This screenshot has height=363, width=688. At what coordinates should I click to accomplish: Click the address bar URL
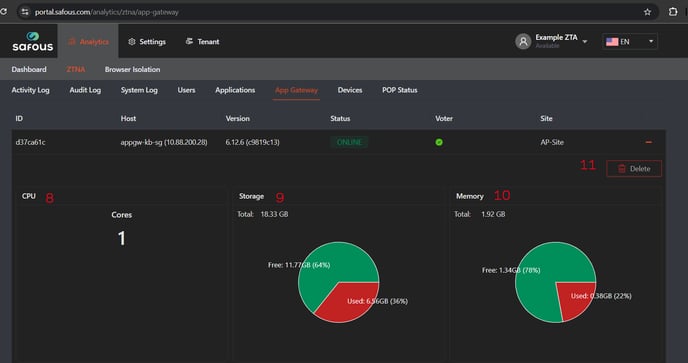tap(107, 12)
